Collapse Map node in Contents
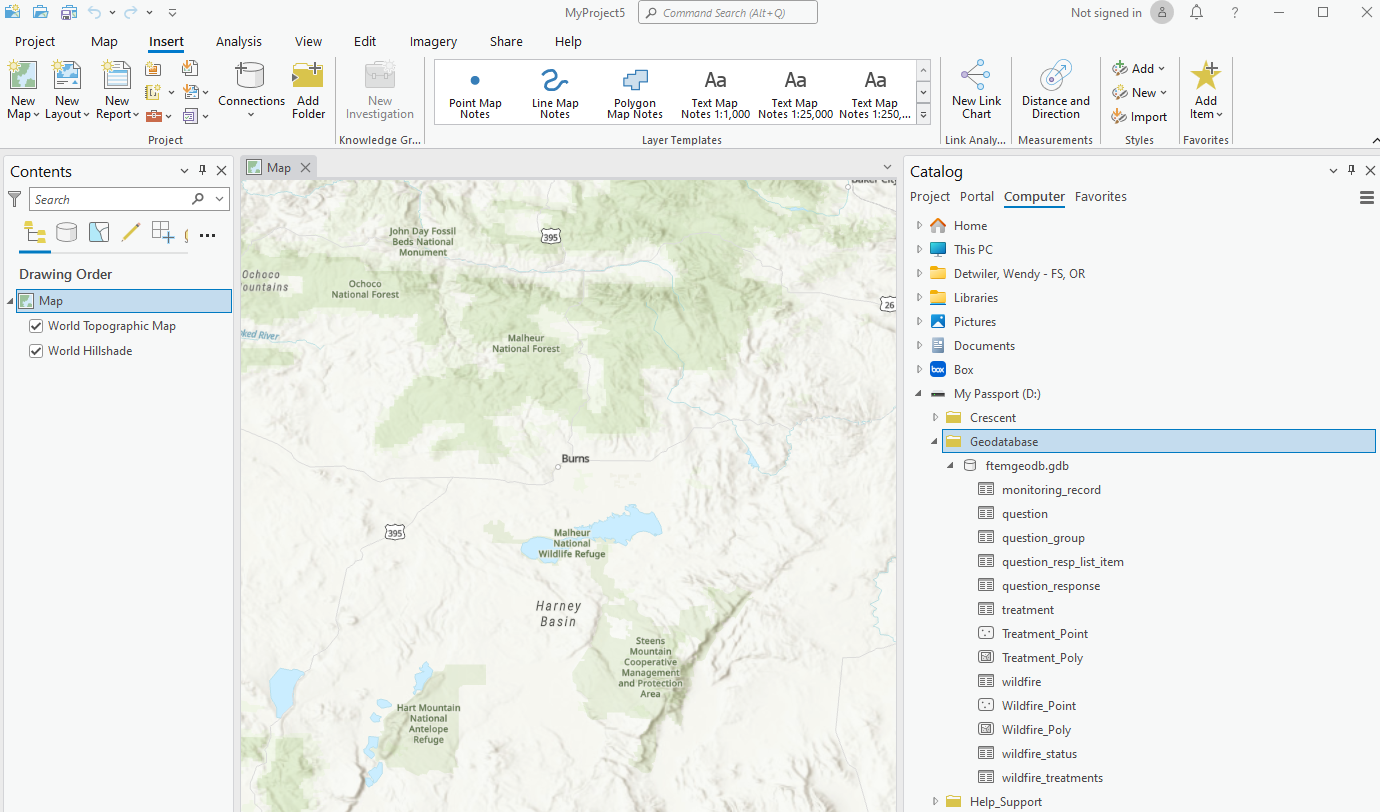 tap(10, 301)
